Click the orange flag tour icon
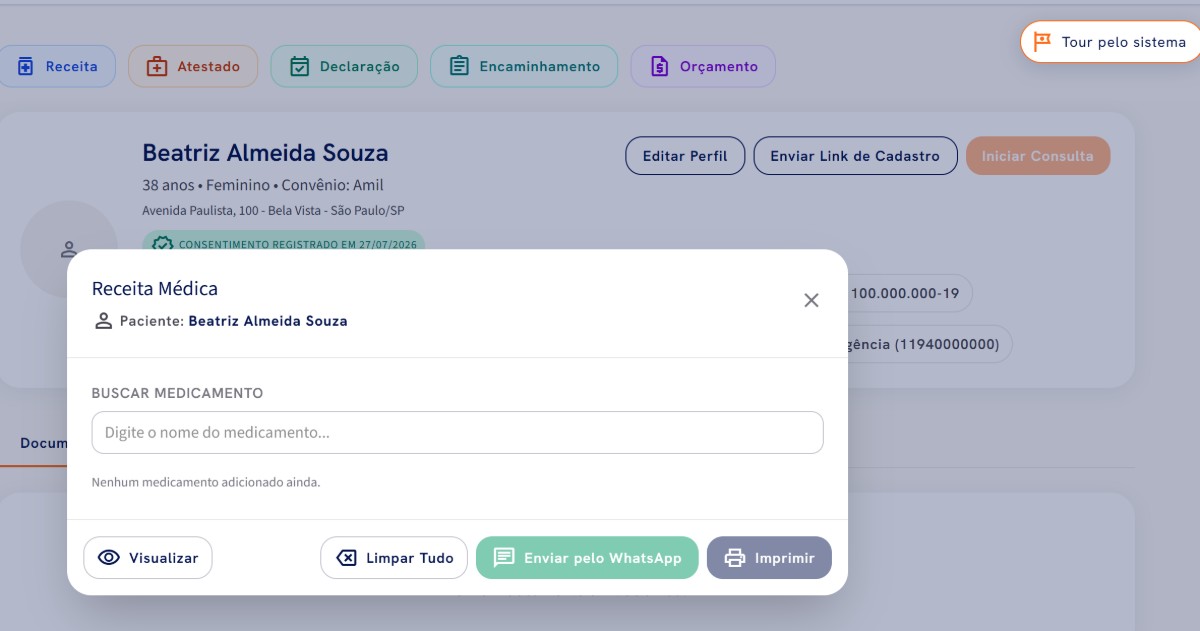 tap(1042, 42)
